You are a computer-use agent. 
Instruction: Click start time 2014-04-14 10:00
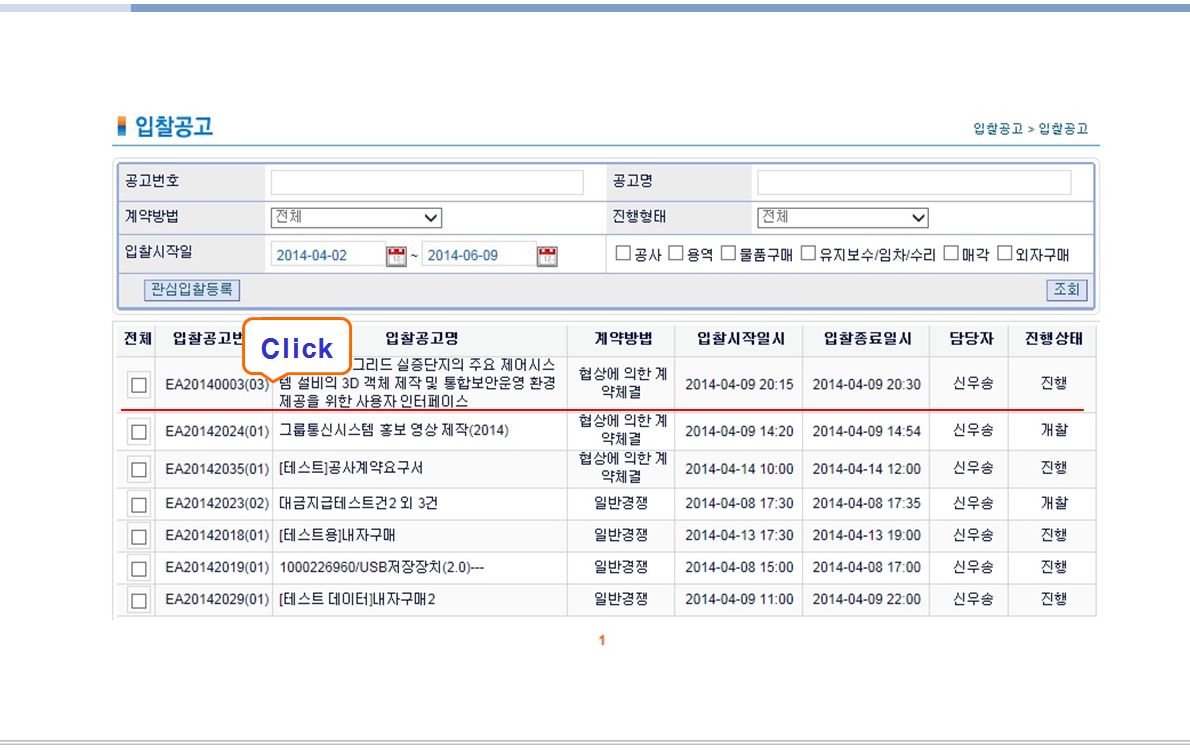pyautogui.click(x=739, y=469)
